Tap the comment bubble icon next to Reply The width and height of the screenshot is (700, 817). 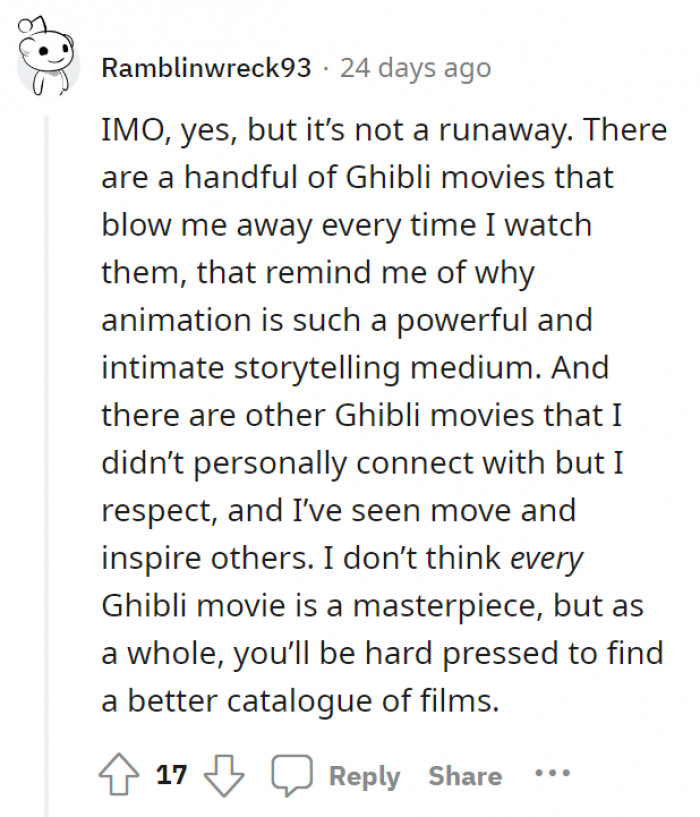click(x=290, y=773)
